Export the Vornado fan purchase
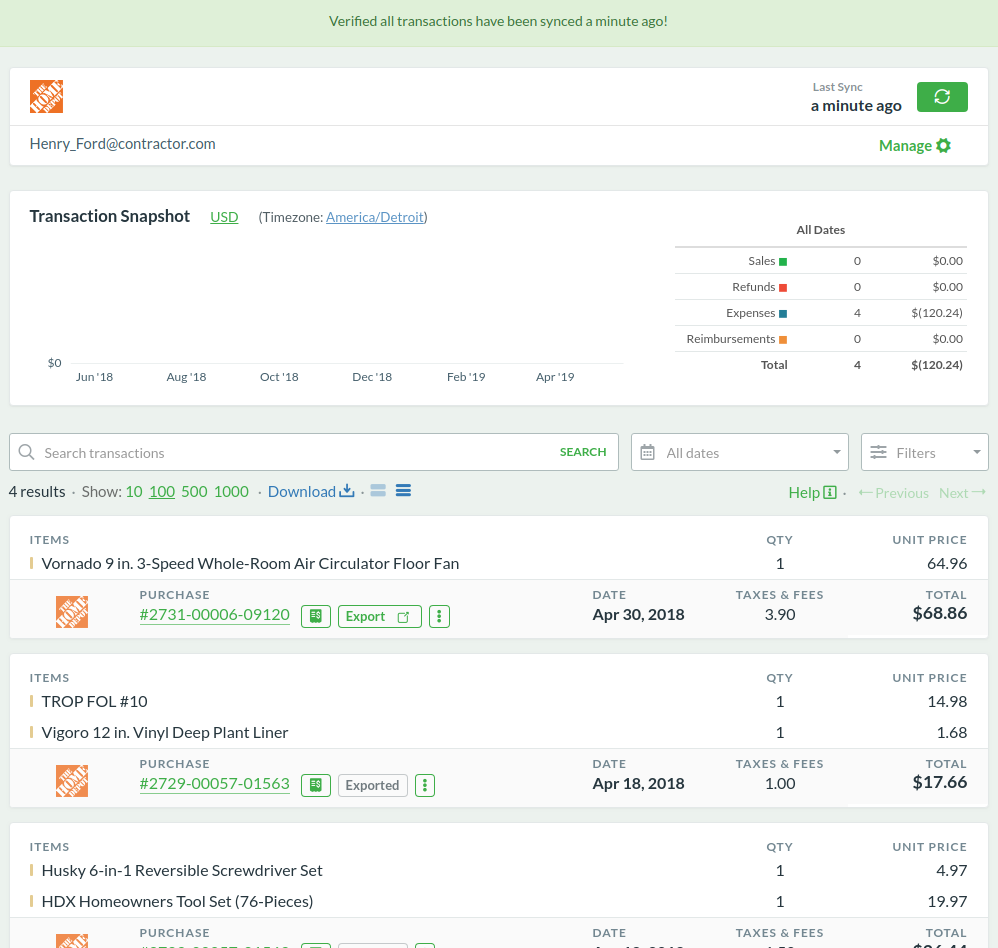Screen dimensions: 998x948 point(379,616)
